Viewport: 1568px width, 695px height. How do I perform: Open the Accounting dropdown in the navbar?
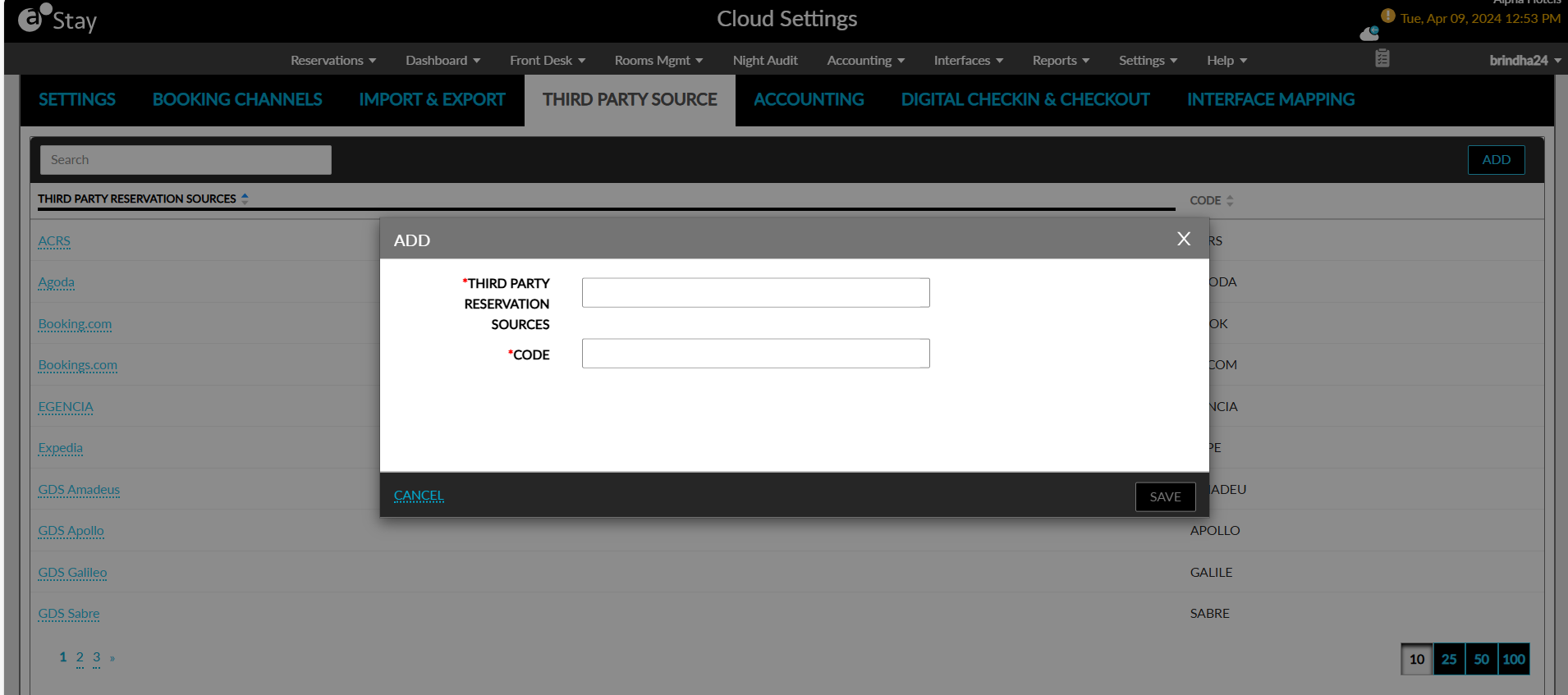point(866,60)
